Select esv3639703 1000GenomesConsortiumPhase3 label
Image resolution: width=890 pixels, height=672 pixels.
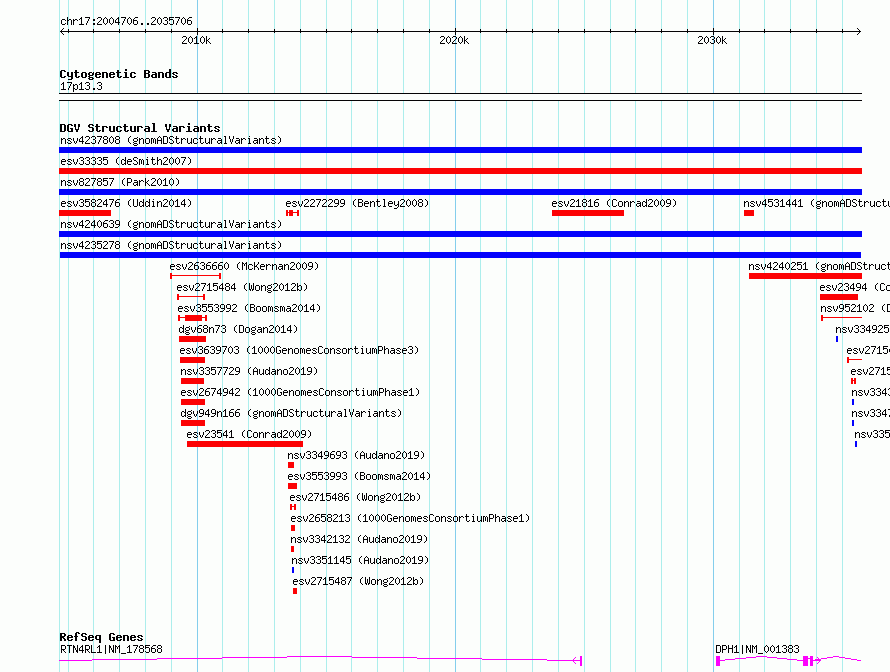[299, 350]
